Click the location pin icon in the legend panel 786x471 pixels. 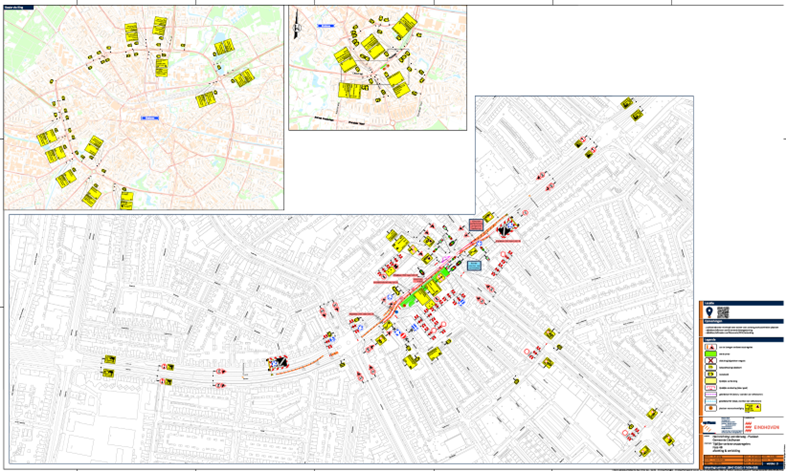point(710,311)
